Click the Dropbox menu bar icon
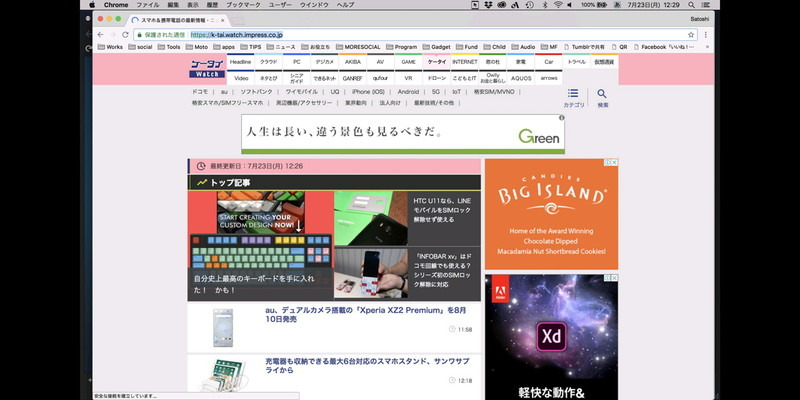The image size is (800, 400). point(489,5)
